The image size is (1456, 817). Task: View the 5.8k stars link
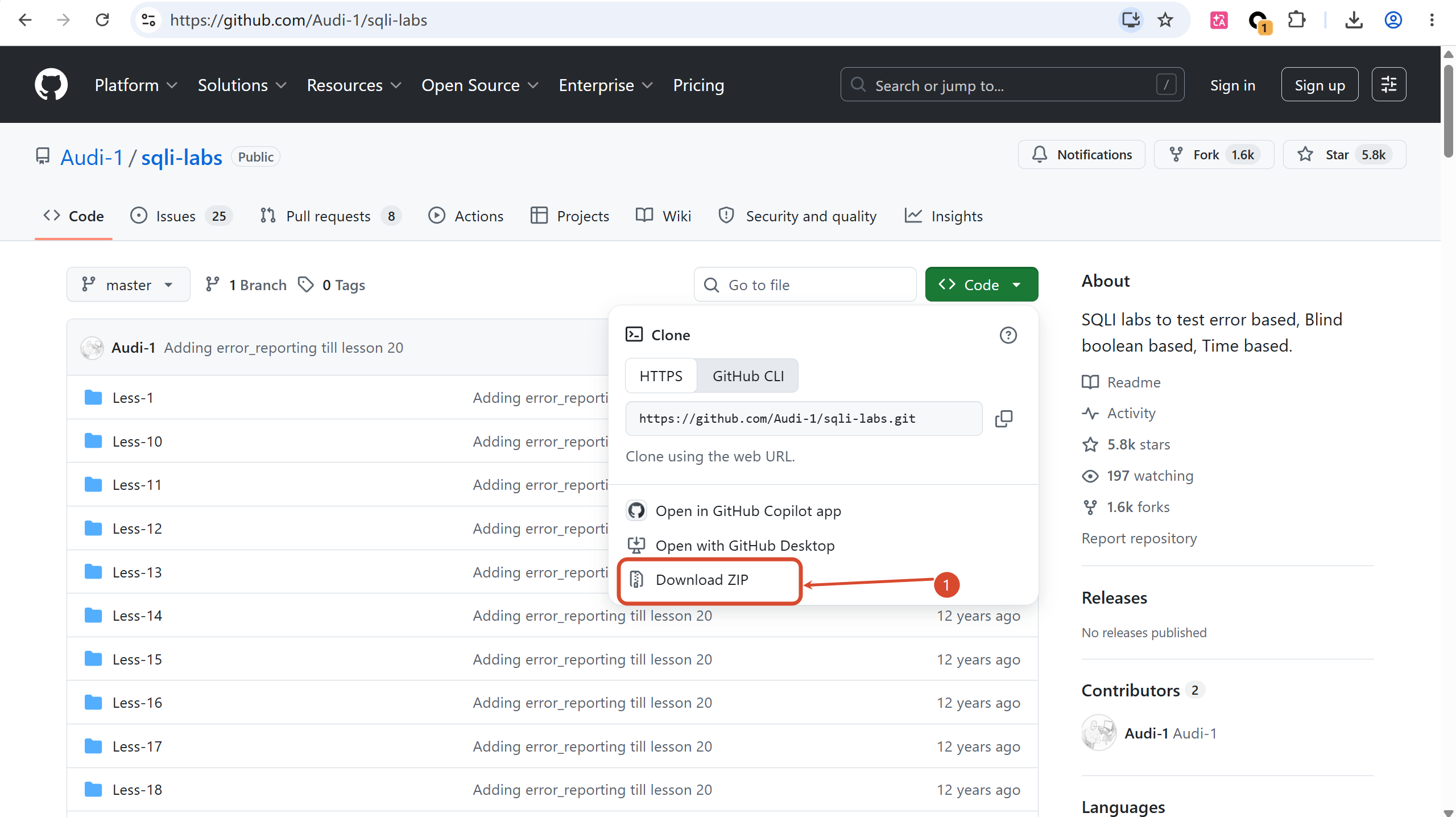(x=1126, y=444)
